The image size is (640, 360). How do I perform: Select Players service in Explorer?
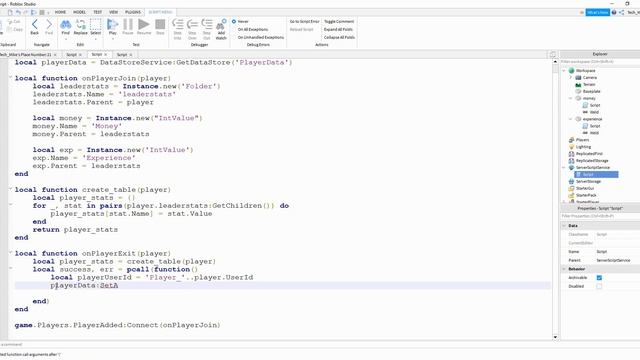click(x=579, y=140)
